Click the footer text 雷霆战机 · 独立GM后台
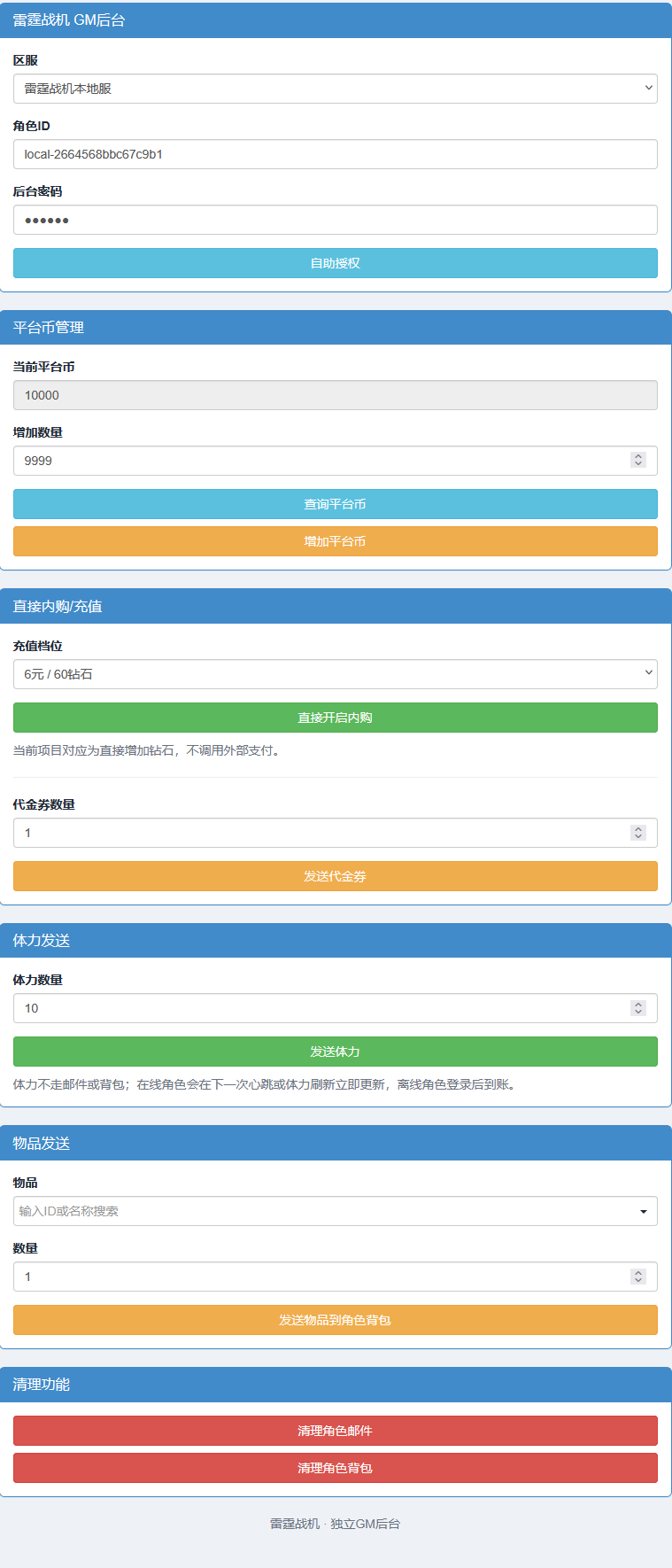 [335, 1524]
